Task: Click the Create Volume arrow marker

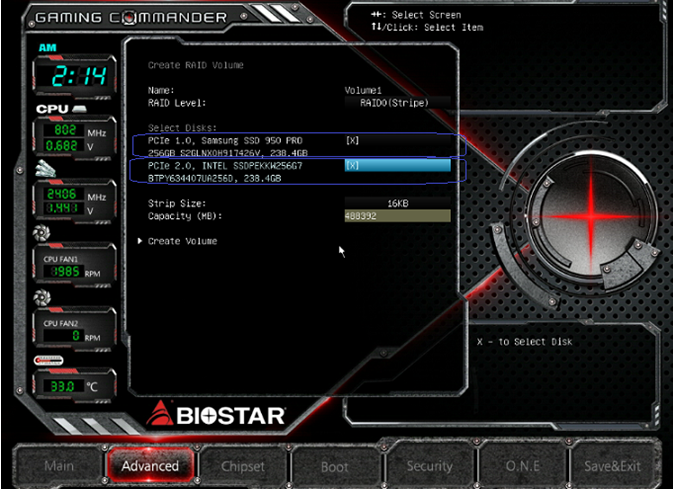Action: (140, 241)
